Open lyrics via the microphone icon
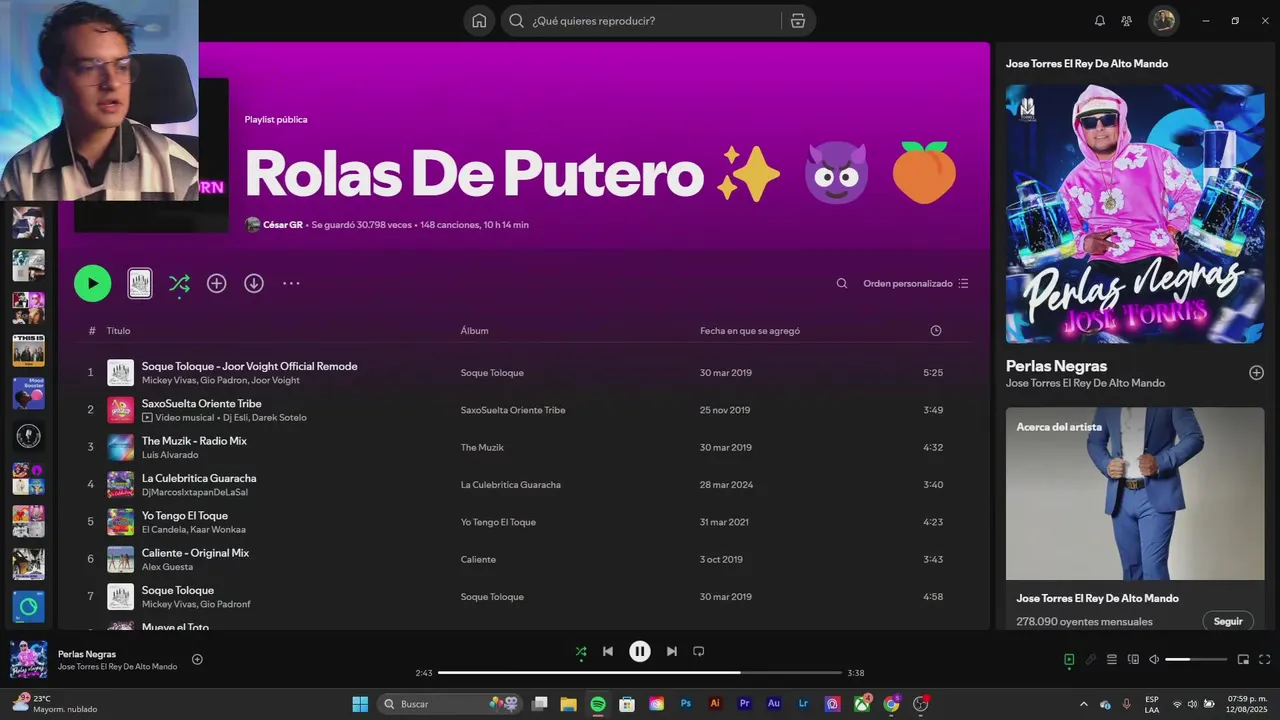 [x=1090, y=659]
